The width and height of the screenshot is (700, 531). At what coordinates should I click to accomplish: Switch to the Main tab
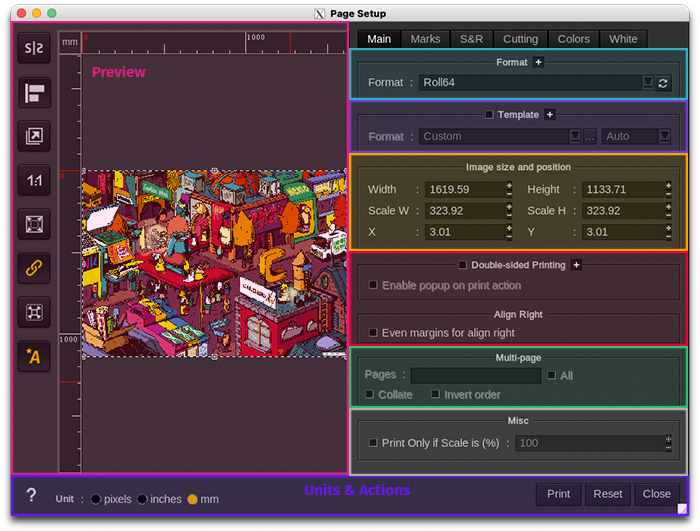379,39
